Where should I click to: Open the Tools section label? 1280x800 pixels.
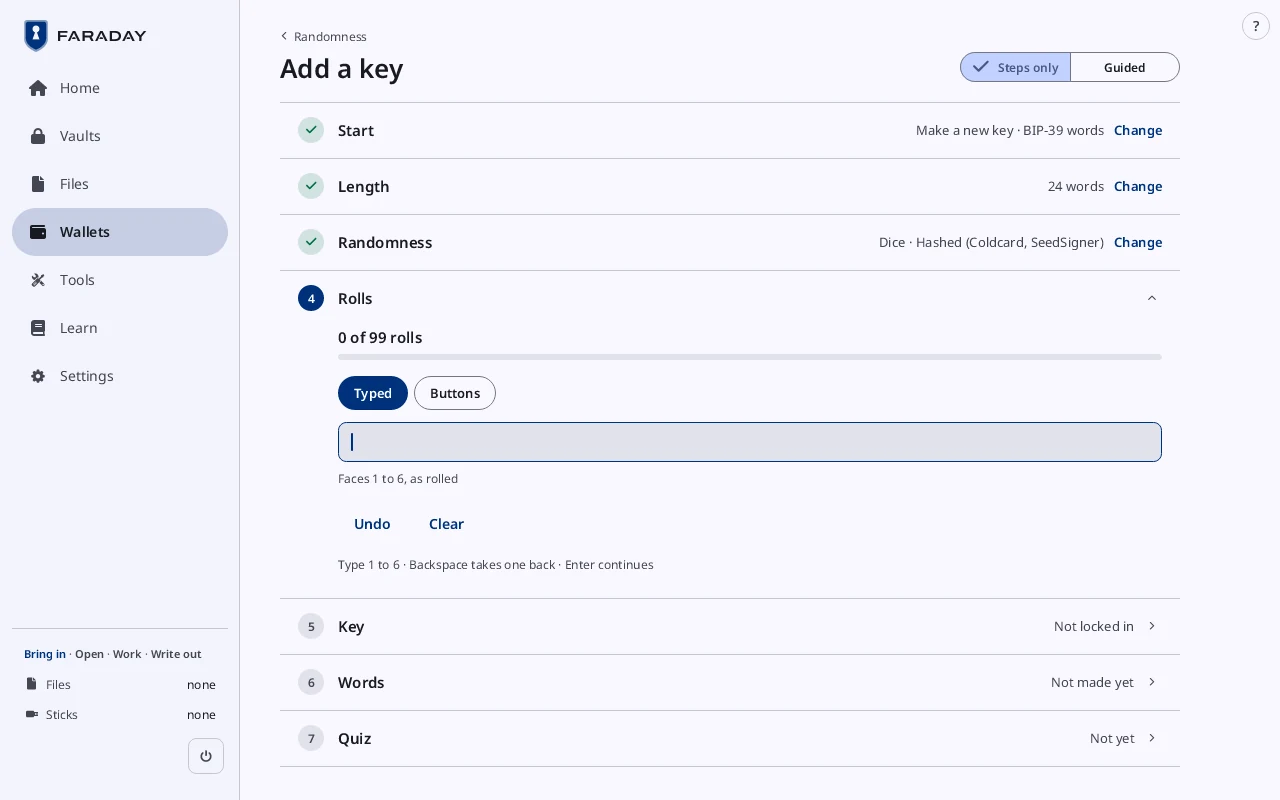[77, 280]
